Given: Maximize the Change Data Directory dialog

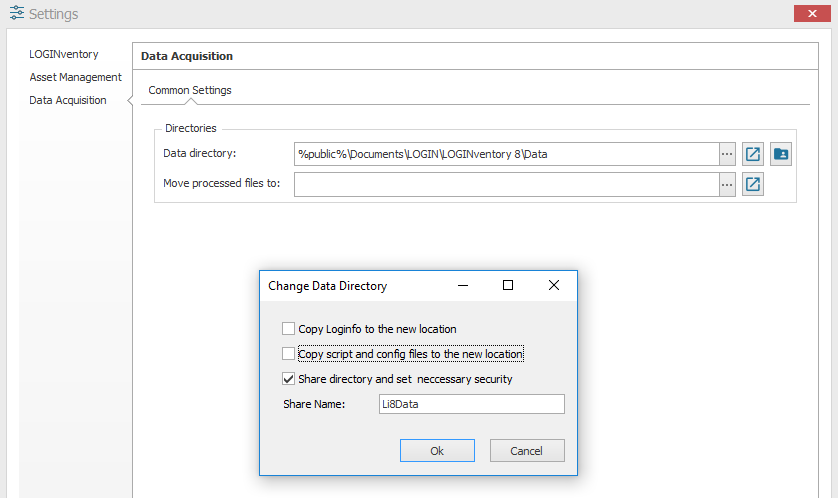Looking at the screenshot, I should (508, 285).
